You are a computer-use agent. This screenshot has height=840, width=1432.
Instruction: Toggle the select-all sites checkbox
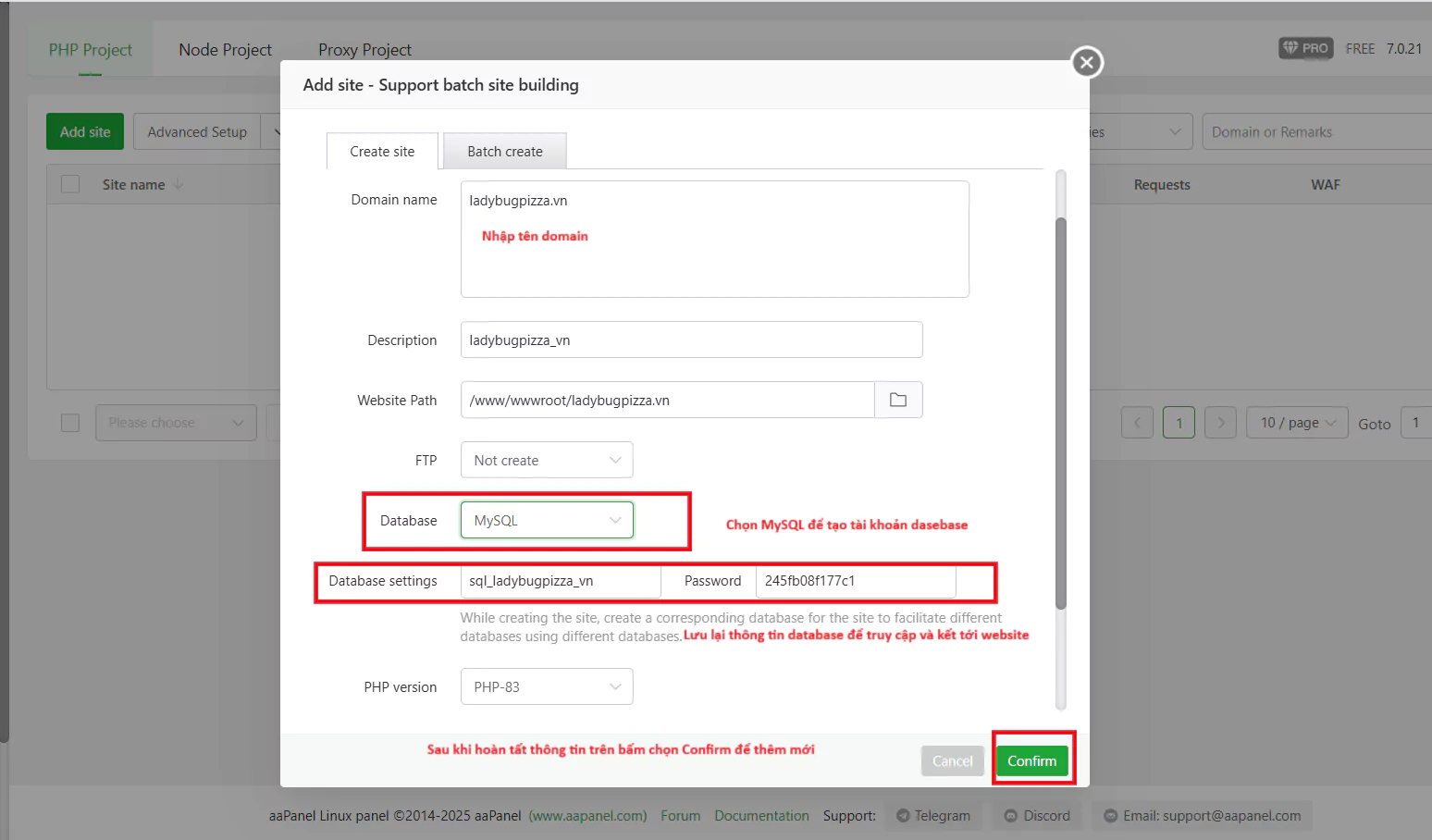(70, 184)
